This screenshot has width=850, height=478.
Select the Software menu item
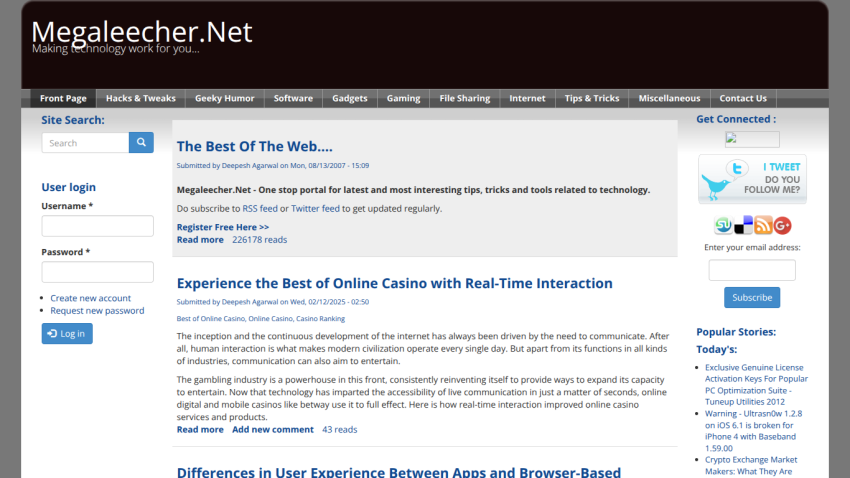point(293,98)
